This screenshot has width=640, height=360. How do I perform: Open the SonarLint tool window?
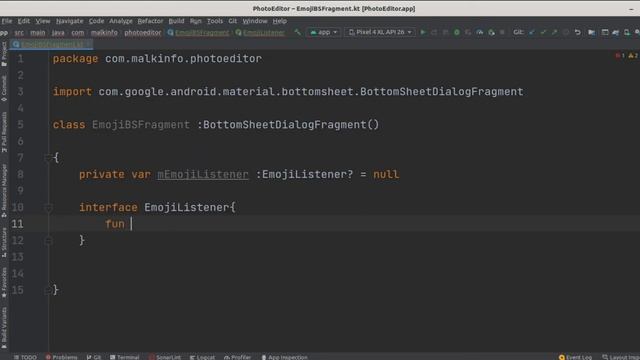(164, 357)
